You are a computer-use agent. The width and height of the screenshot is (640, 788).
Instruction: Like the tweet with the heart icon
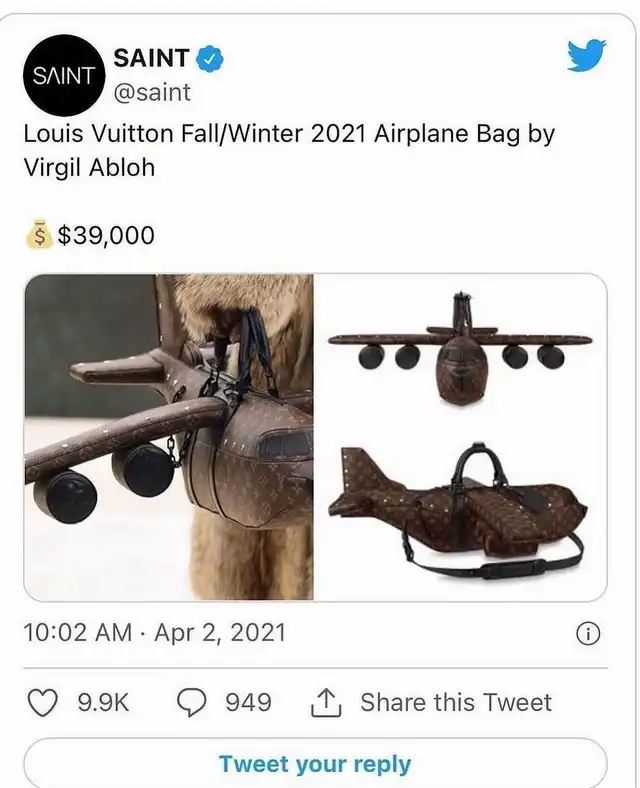(x=42, y=702)
